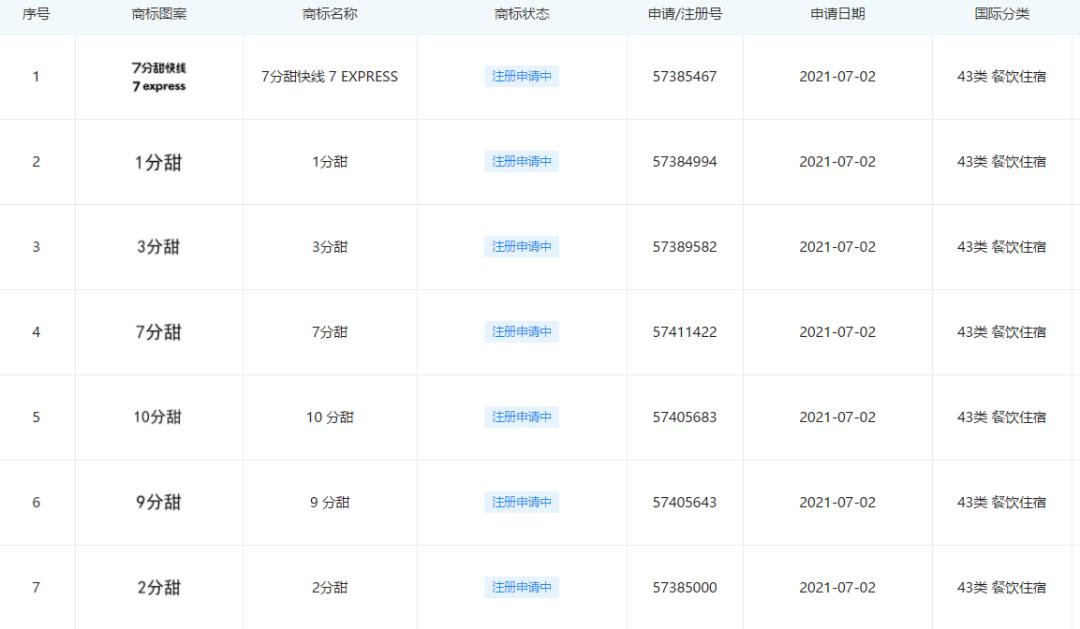This screenshot has width=1080, height=629.
Task: Select application number 57385467
Action: (x=685, y=76)
